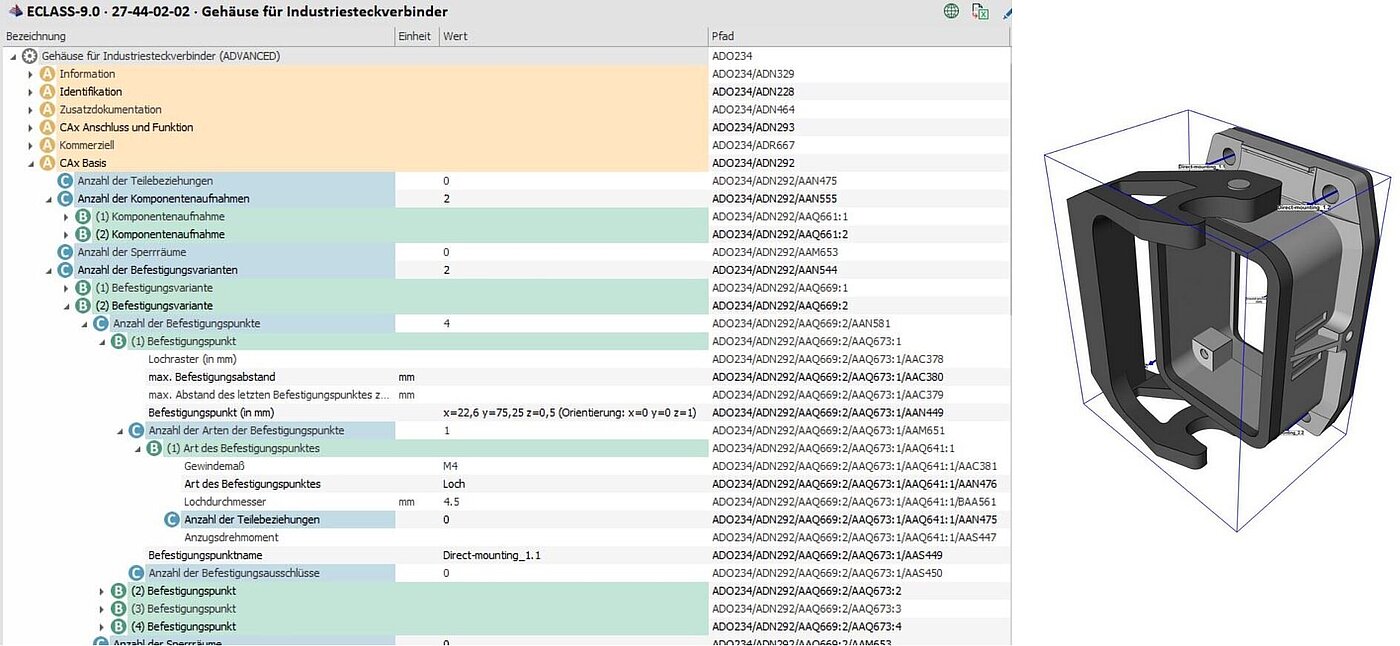Click the ECLASS logo icon in title

(14, 12)
